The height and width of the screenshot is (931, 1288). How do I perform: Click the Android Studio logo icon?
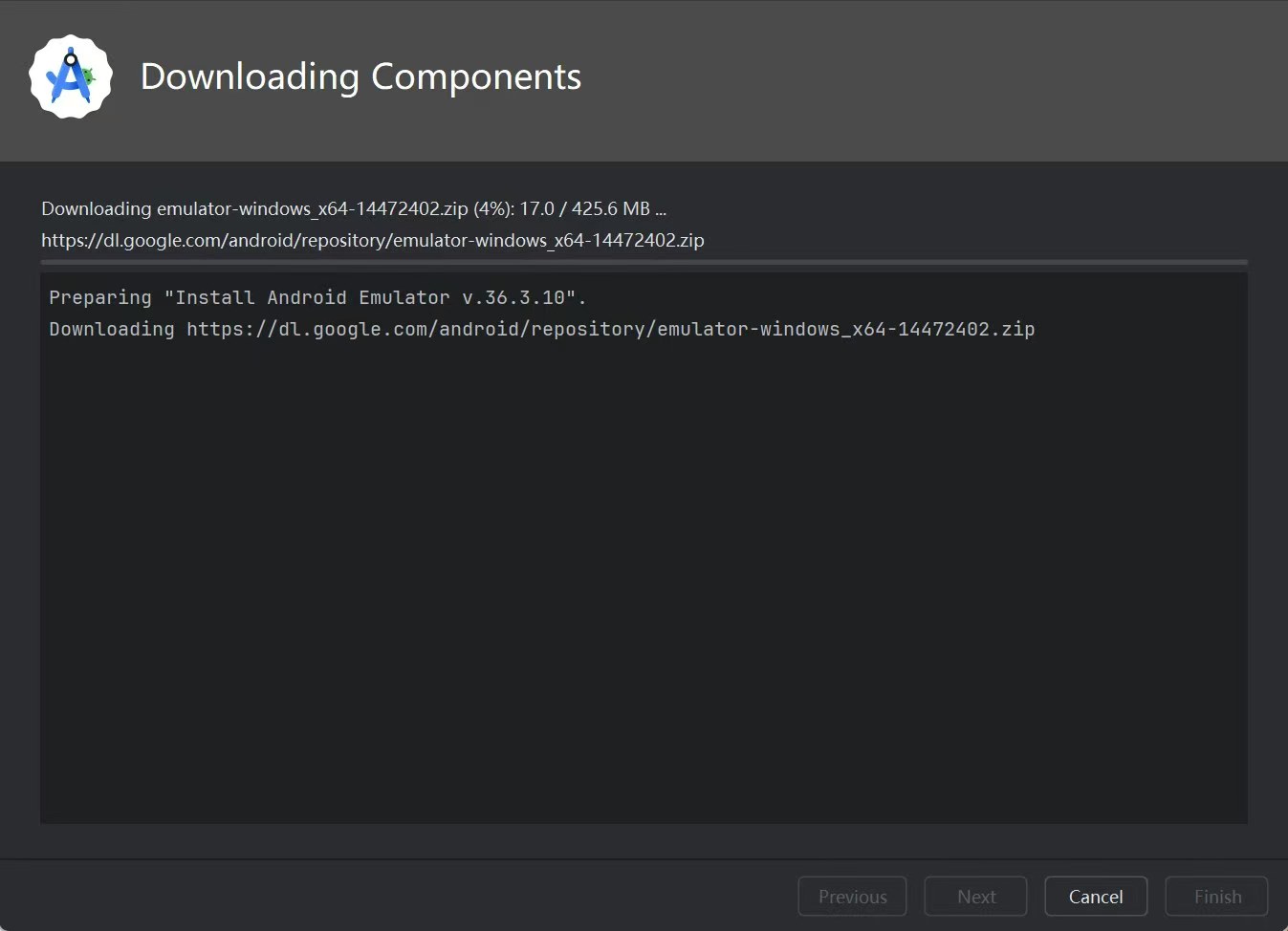pos(71,77)
